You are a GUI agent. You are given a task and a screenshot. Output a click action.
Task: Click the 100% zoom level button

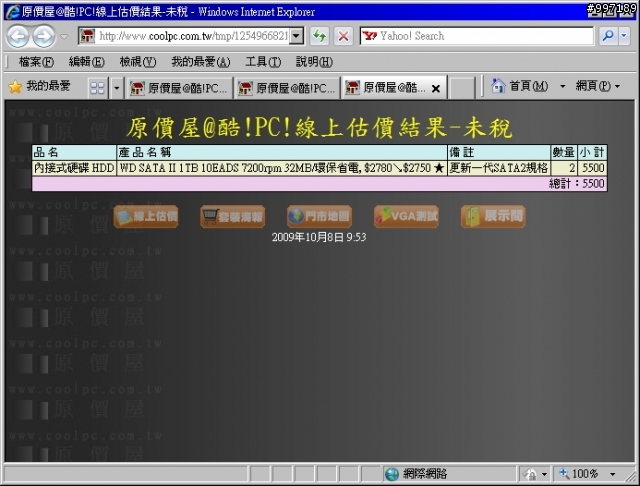click(579, 474)
